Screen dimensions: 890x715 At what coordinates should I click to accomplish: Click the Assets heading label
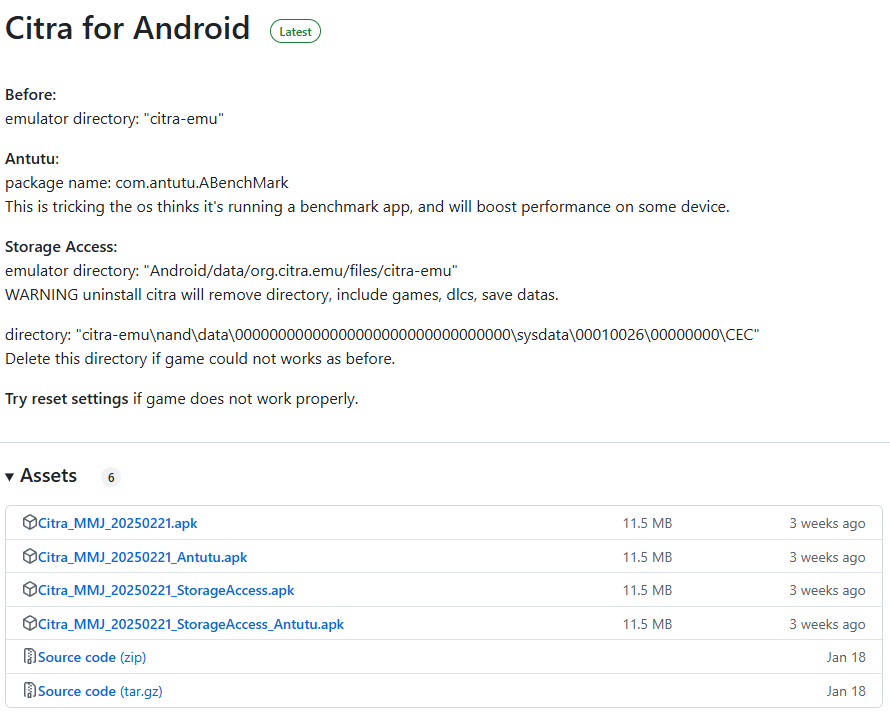point(48,476)
